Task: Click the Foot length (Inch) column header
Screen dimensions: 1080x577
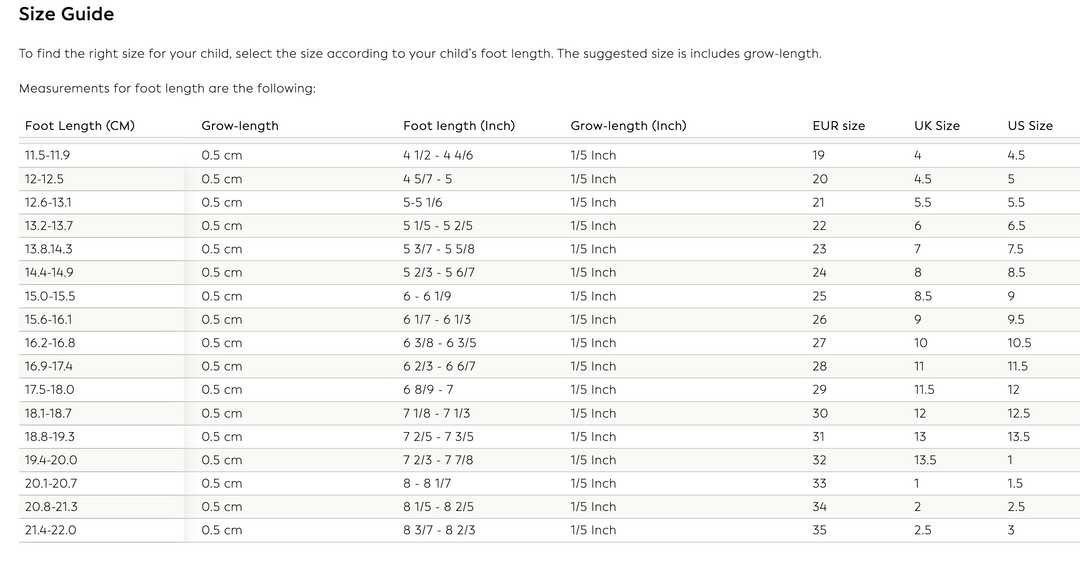Action: pyautogui.click(x=459, y=126)
